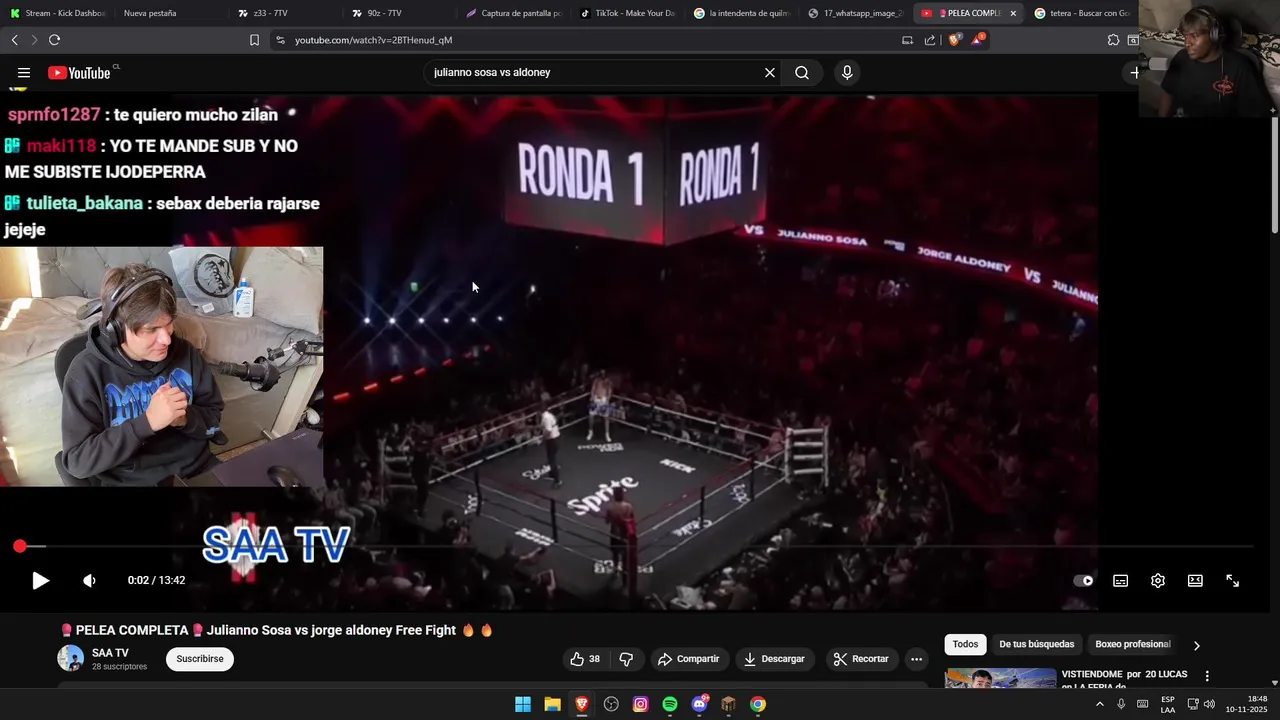Viewport: 1280px width, 720px height.
Task: Open SAA TV channel avatar
Action: click(70, 658)
